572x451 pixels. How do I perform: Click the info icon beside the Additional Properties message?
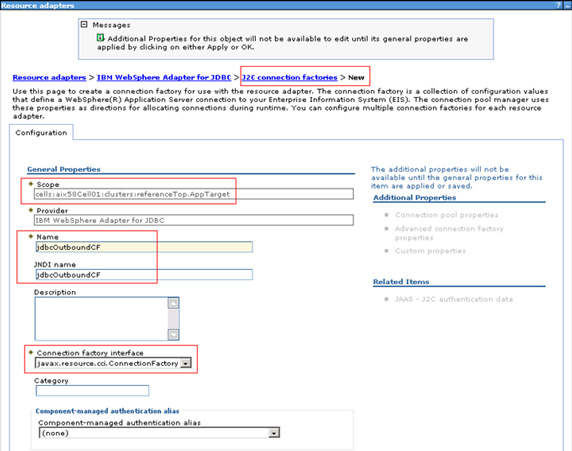tap(100, 38)
